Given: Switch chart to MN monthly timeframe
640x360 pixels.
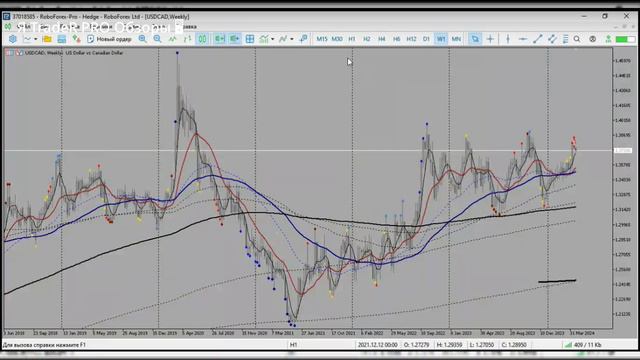Looking at the screenshot, I should pyautogui.click(x=456, y=39).
